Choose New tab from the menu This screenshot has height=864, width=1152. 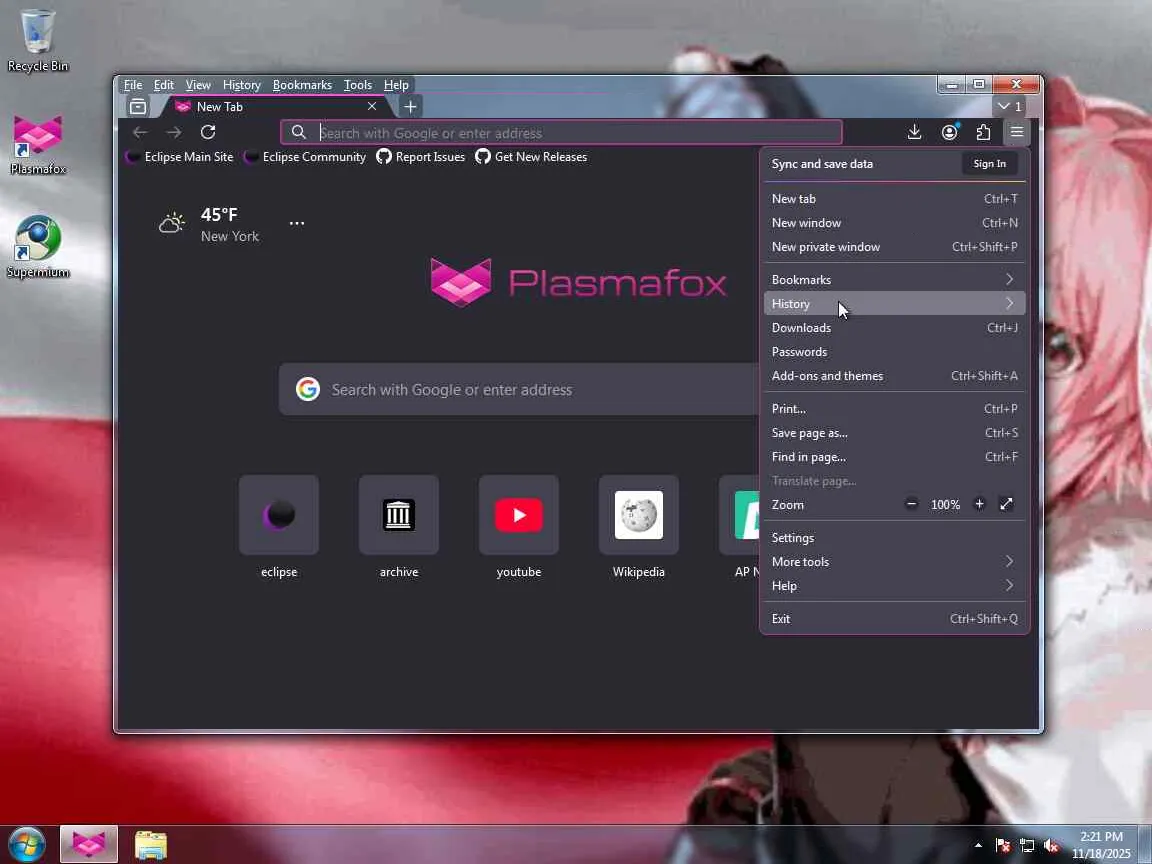894,198
